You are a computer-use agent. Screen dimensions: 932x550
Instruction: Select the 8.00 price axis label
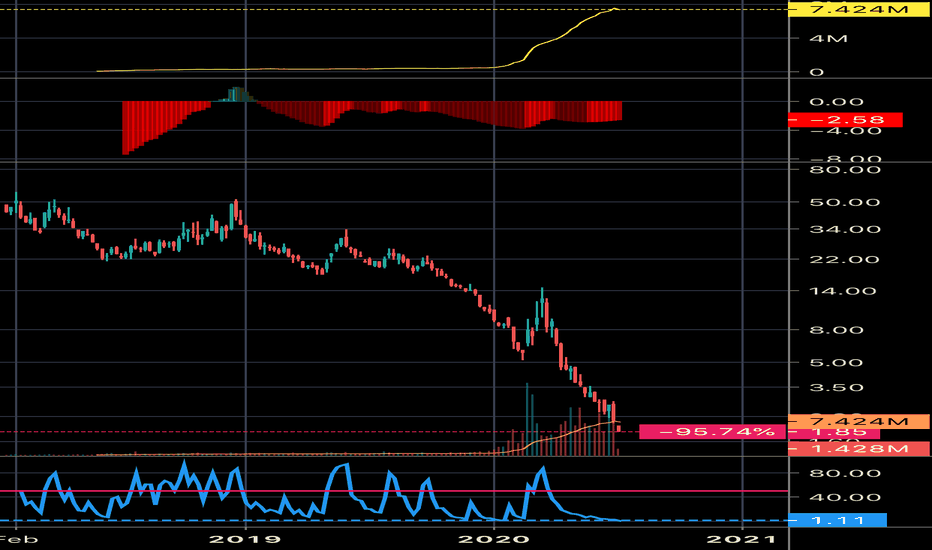836,330
